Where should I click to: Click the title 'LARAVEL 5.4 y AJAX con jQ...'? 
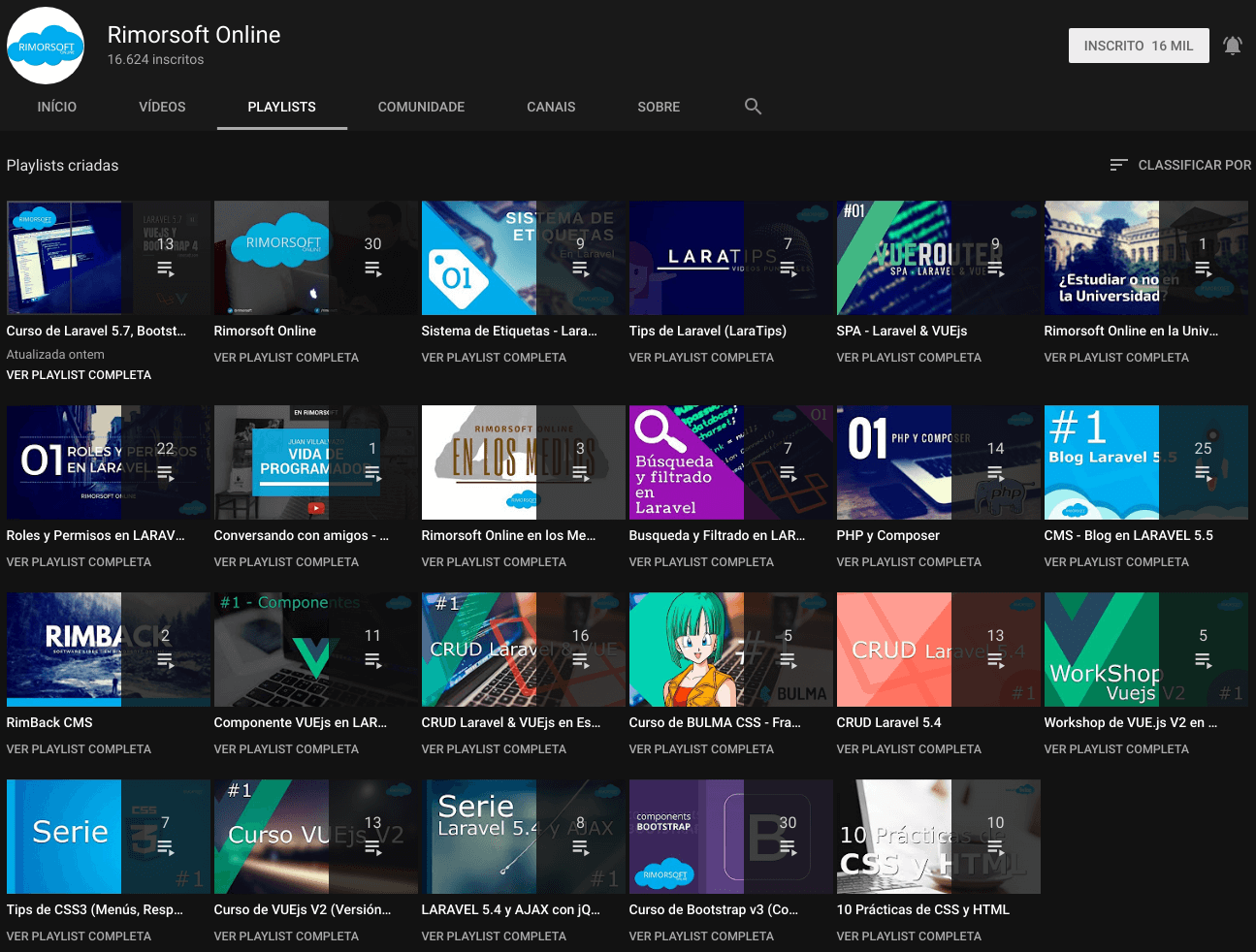(x=510, y=909)
